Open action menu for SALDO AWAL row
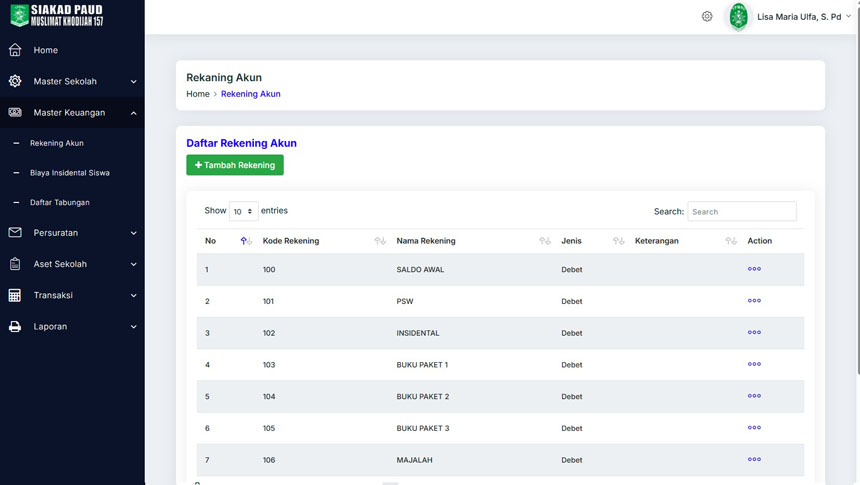This screenshot has height=485, width=860. (x=754, y=269)
